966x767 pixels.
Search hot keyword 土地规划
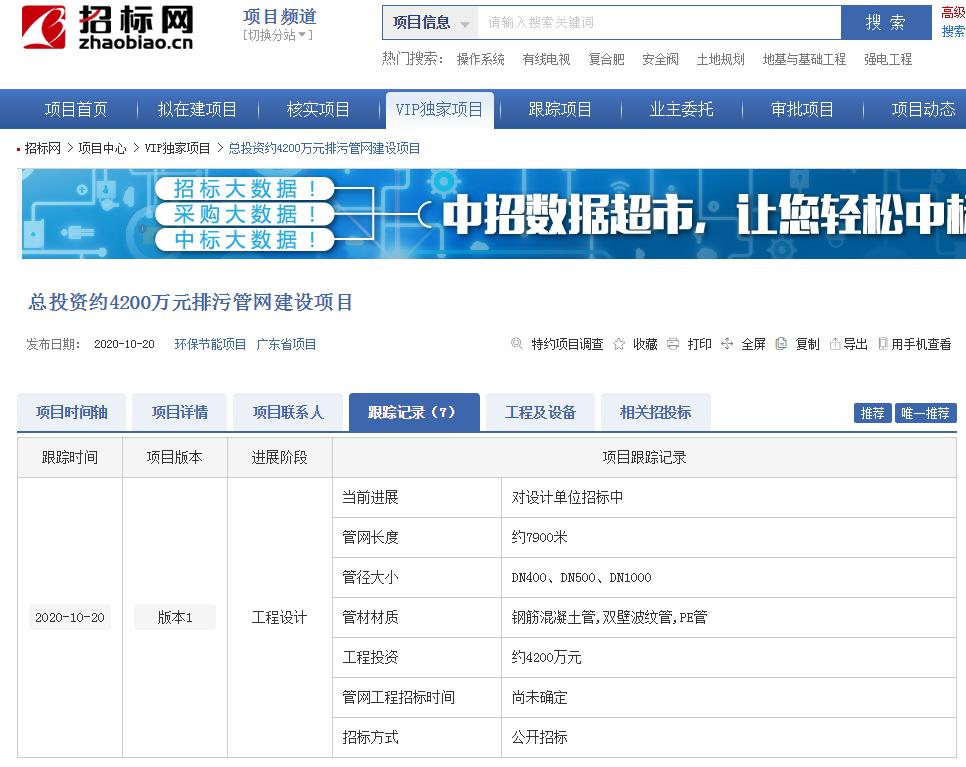pyautogui.click(x=720, y=59)
